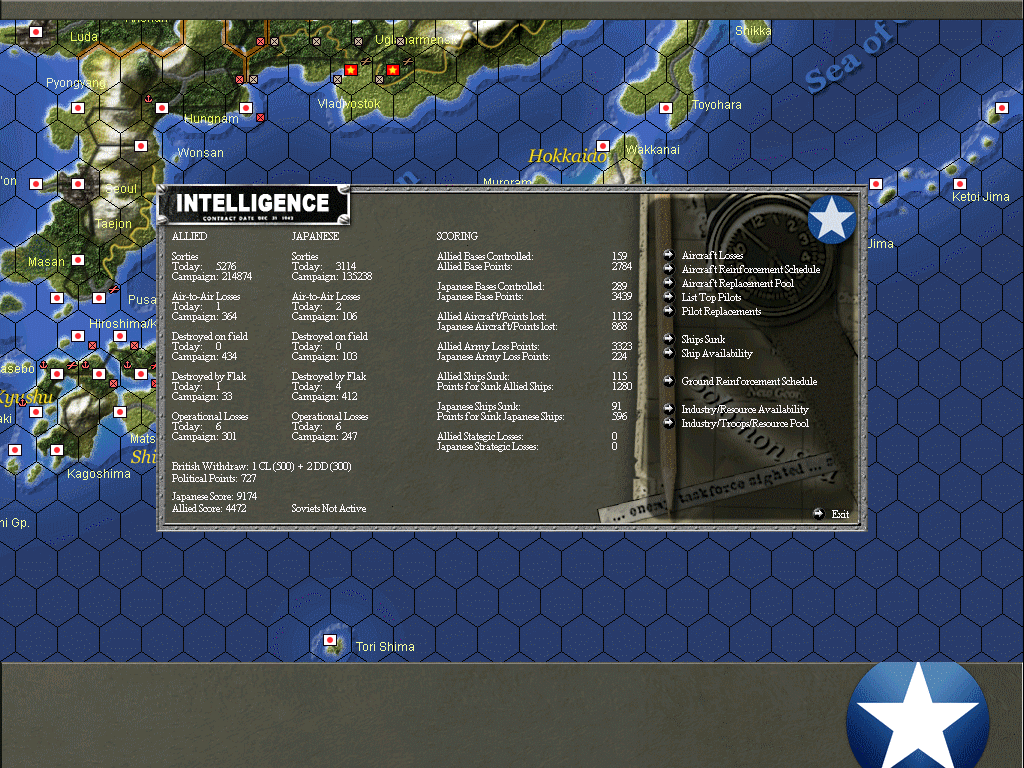This screenshot has height=768, width=1024.
Task: Open the Industry/Troops/Resource Pool
Action: 745,423
